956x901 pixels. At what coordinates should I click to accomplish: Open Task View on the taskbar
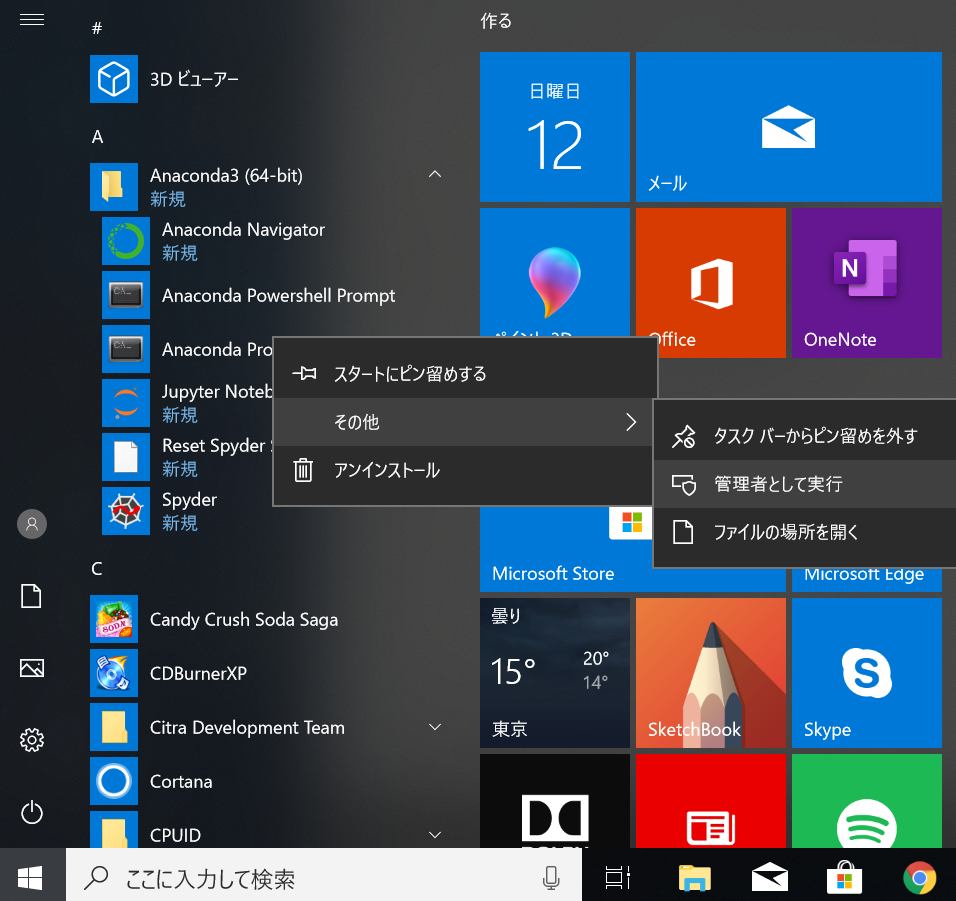pos(618,878)
